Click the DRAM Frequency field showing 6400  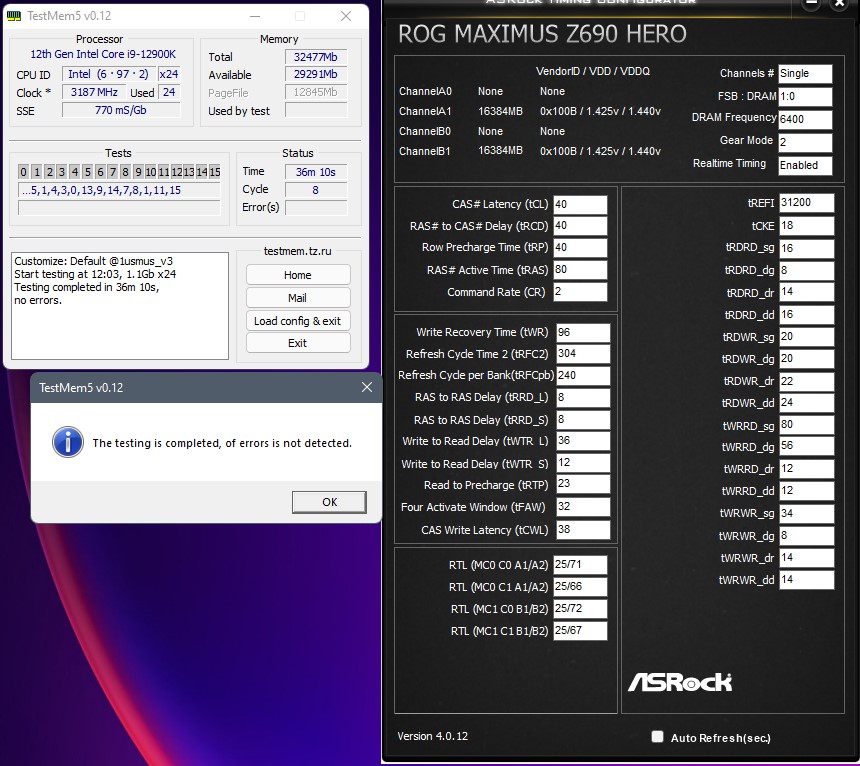click(x=805, y=119)
